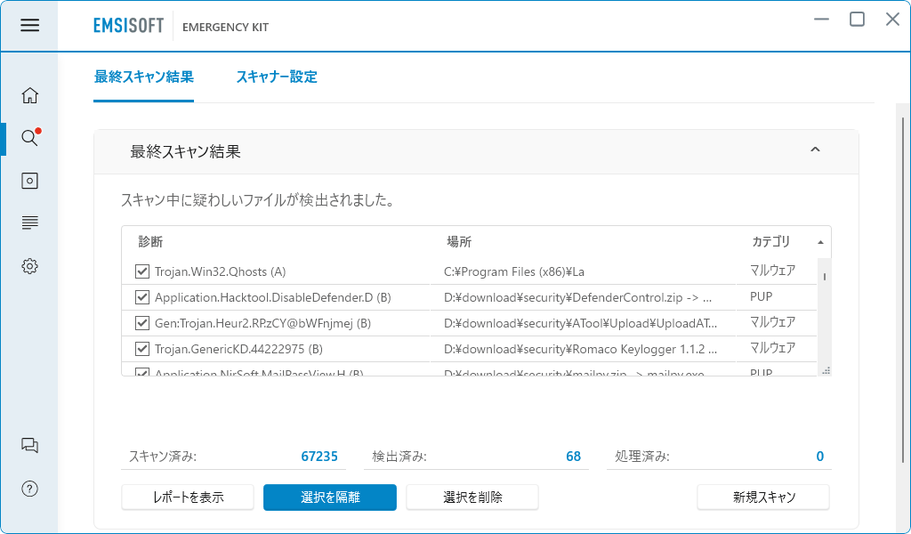The height and width of the screenshot is (534, 911).
Task: Click the 場所 column header
Action: click(x=458, y=242)
